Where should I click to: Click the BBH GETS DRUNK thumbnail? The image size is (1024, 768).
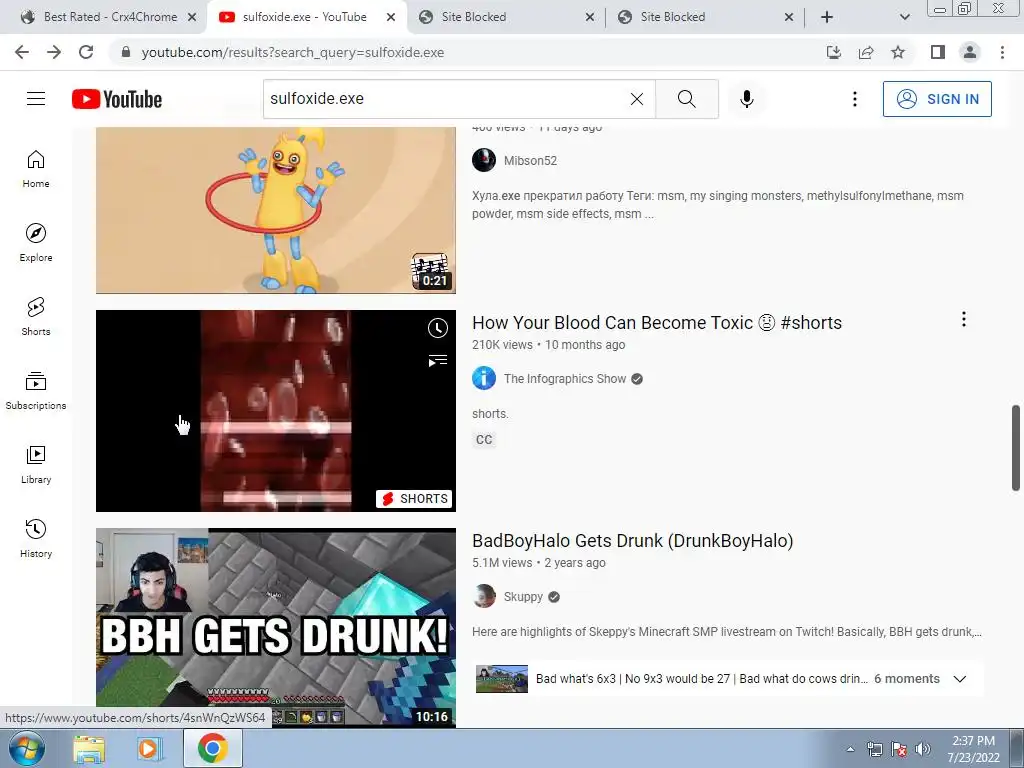276,627
